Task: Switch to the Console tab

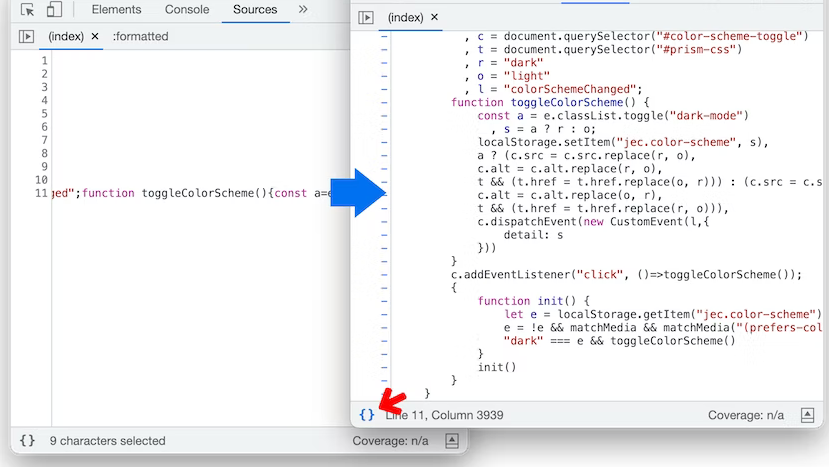Action: [x=187, y=10]
